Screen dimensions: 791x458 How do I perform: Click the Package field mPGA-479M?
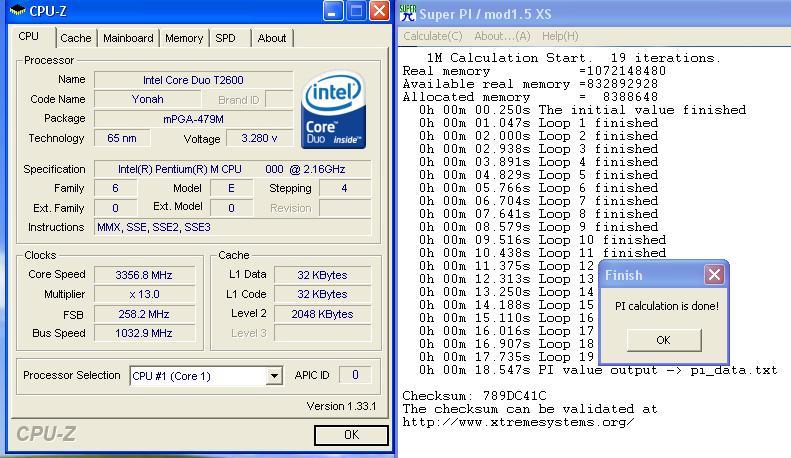(193, 119)
